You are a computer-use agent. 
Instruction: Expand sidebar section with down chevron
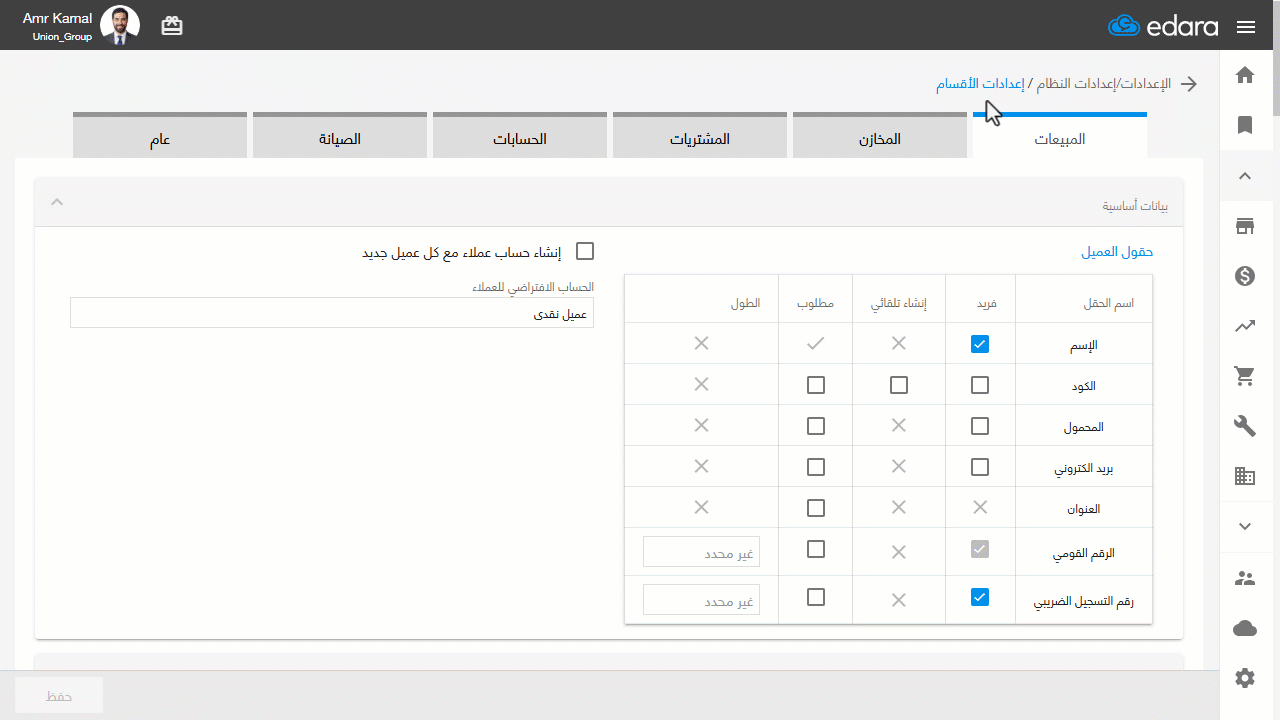click(1245, 527)
